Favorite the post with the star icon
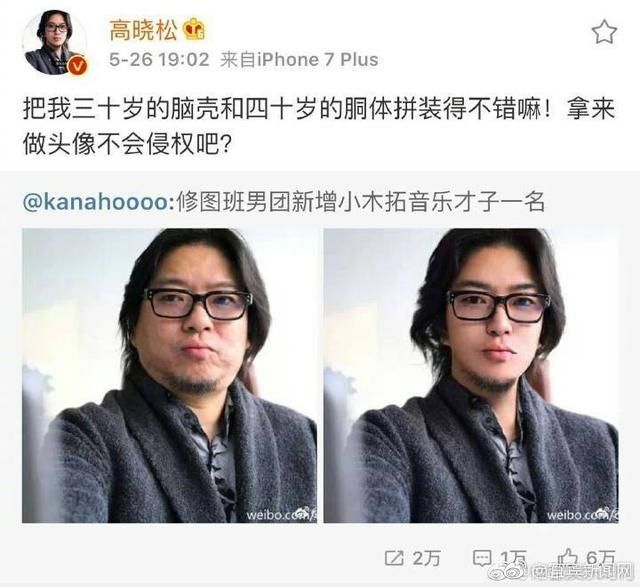The image size is (640, 587). click(604, 33)
